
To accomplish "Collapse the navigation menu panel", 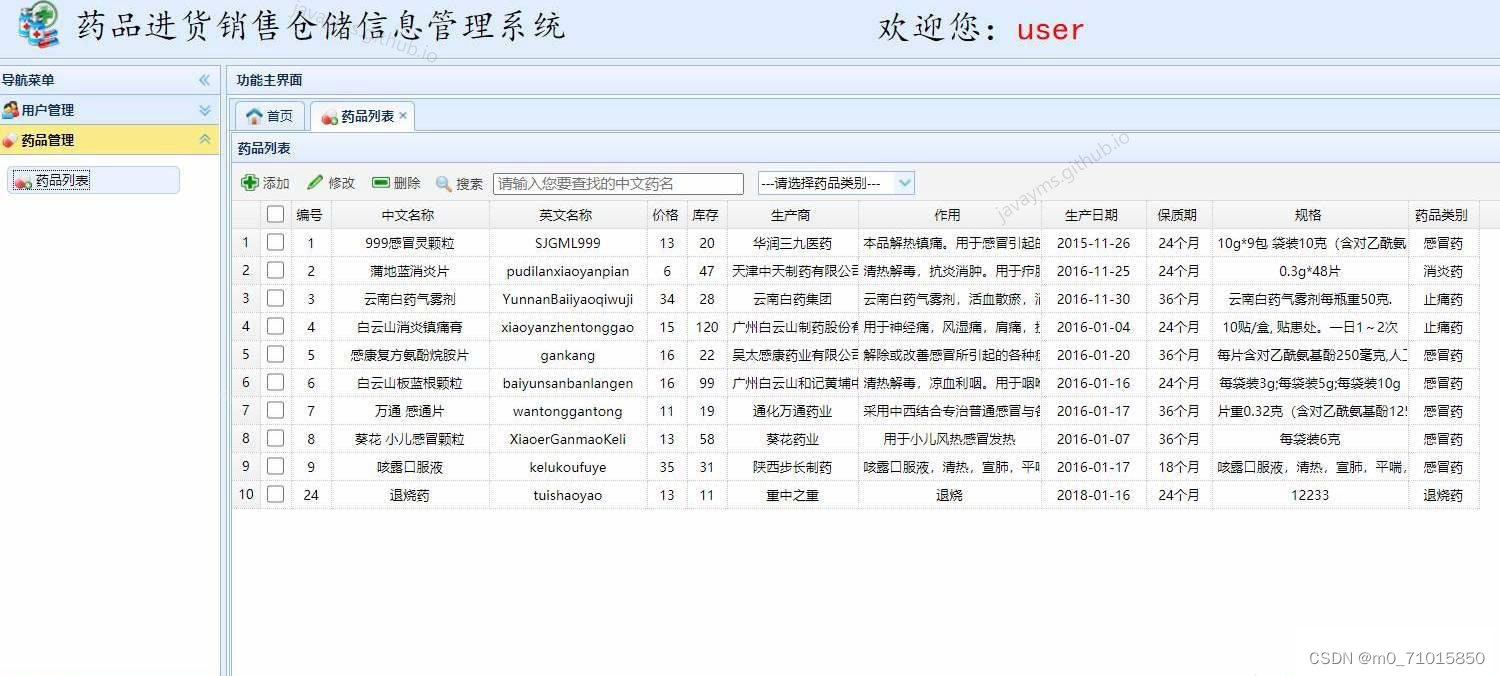I will point(205,80).
